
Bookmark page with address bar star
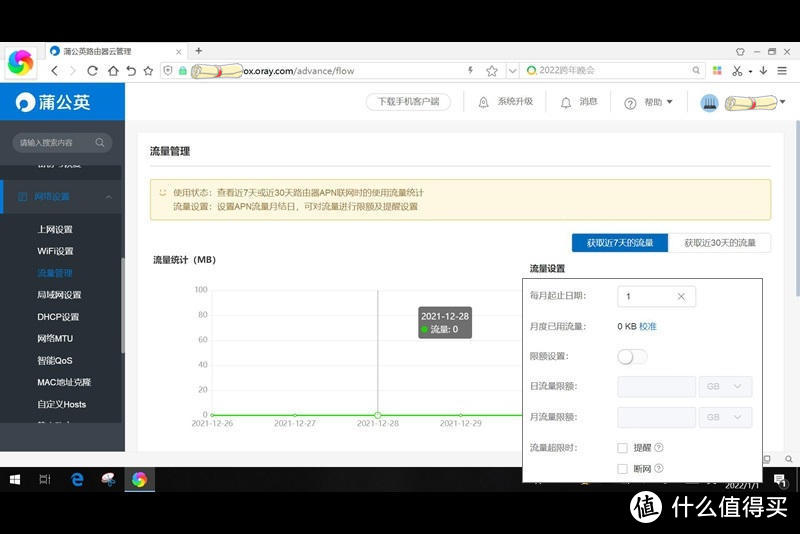pyautogui.click(x=492, y=71)
